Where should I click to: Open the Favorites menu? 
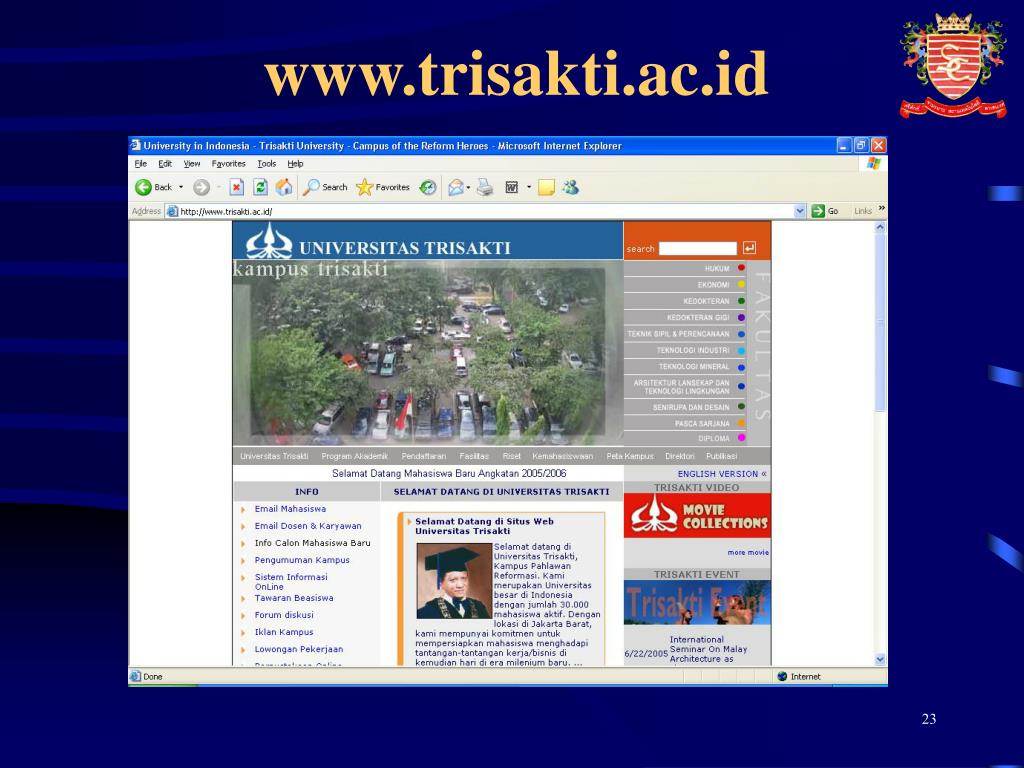click(x=229, y=164)
